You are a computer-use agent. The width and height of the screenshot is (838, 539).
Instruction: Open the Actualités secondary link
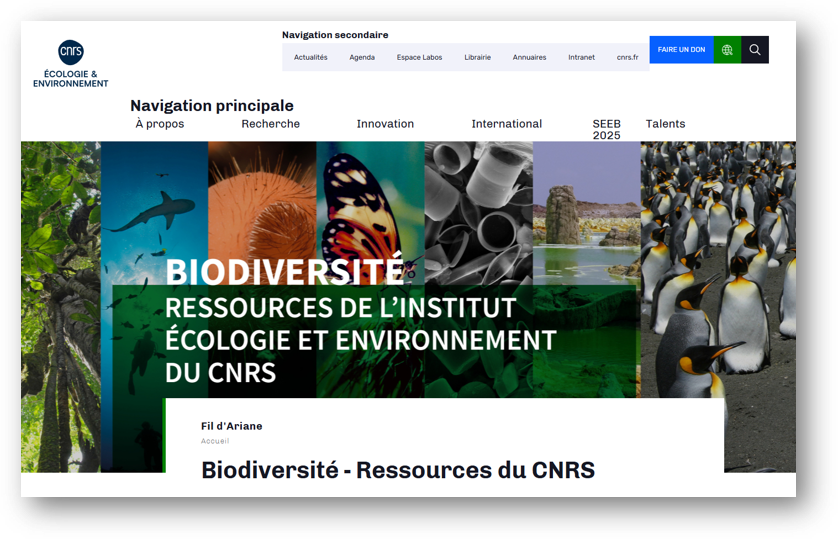click(x=311, y=57)
